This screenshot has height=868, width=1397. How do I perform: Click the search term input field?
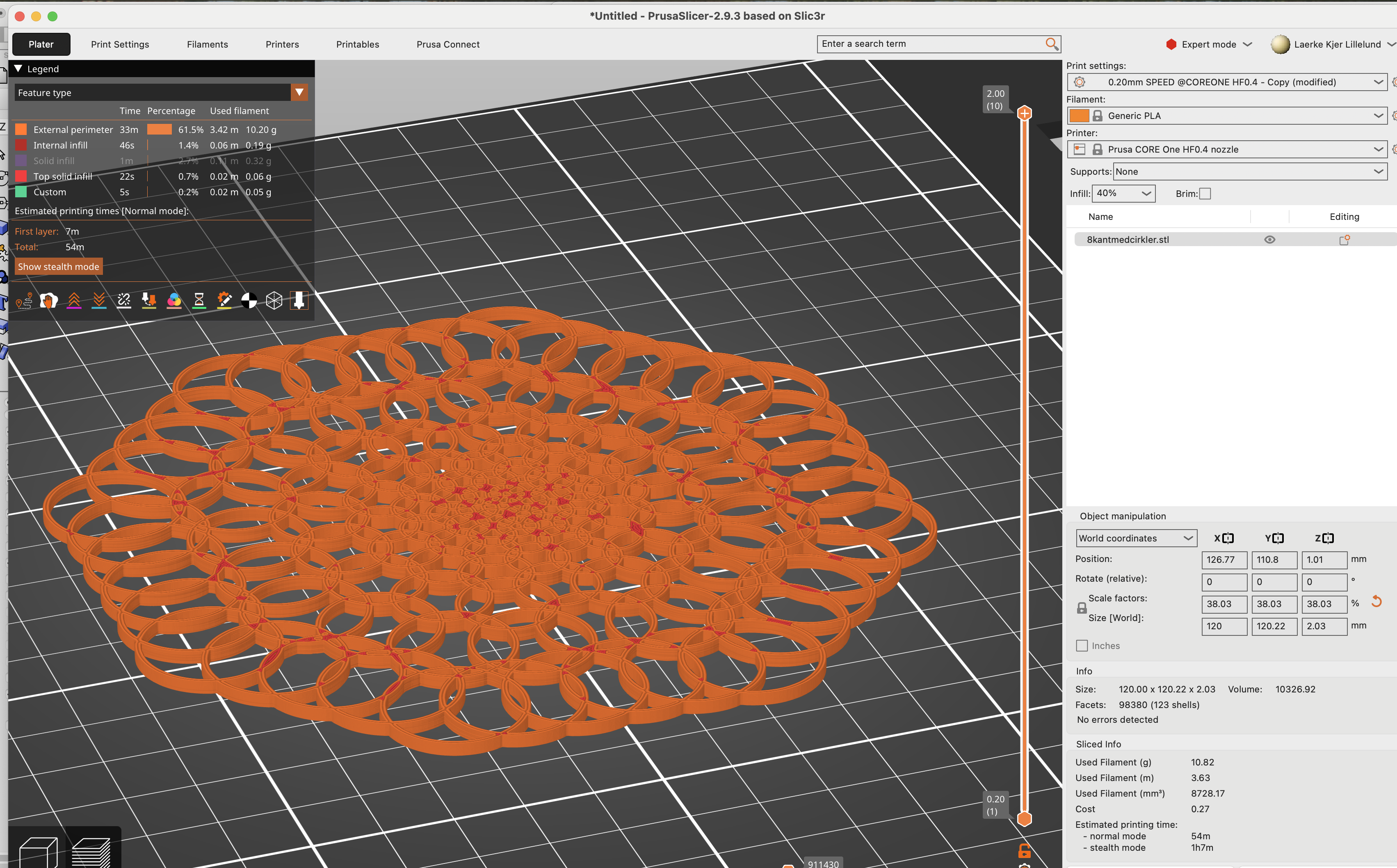click(x=930, y=43)
